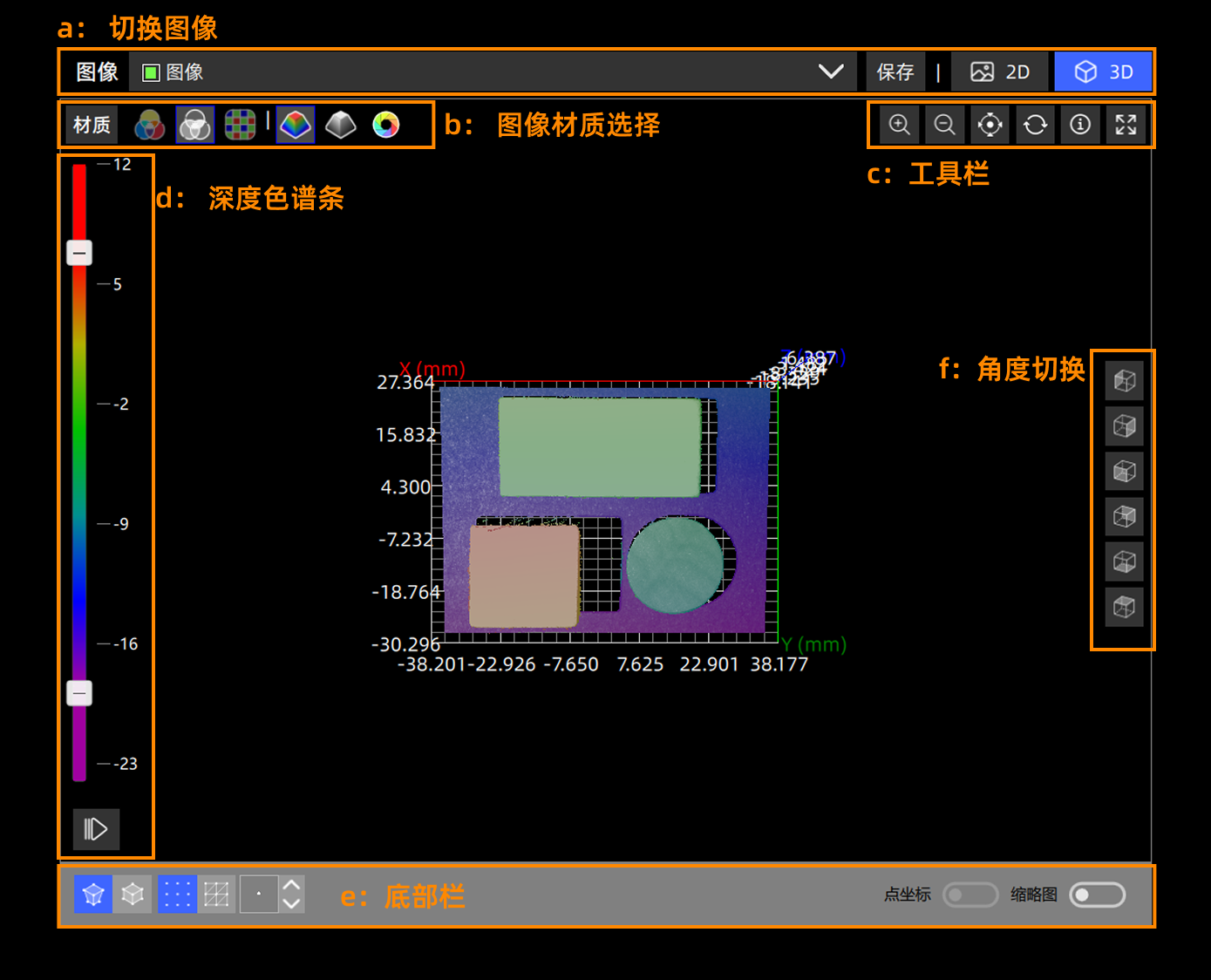Select the bottommost view-angle cube icon
Viewport: 1211px width, 980px height.
(x=1125, y=608)
